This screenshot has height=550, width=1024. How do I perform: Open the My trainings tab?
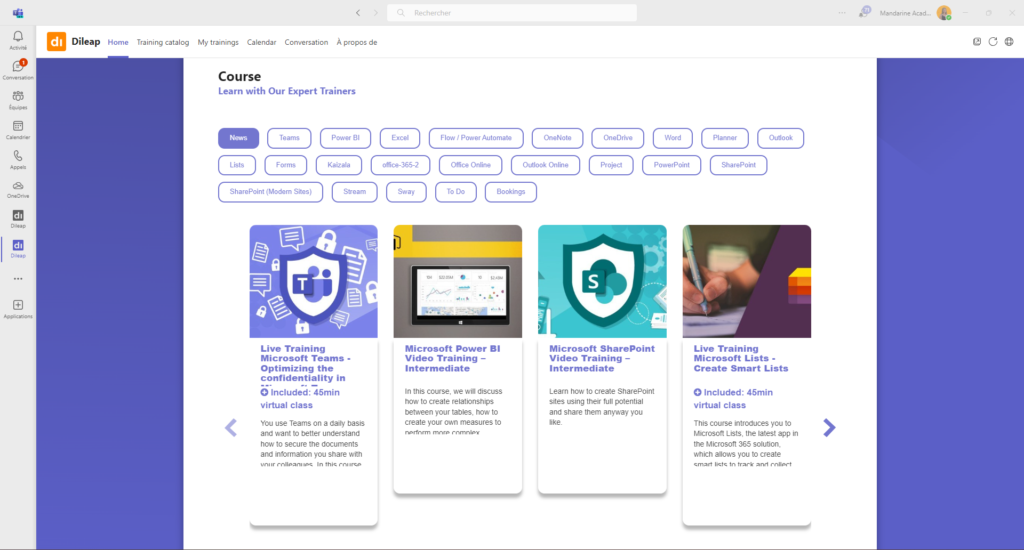click(x=218, y=42)
